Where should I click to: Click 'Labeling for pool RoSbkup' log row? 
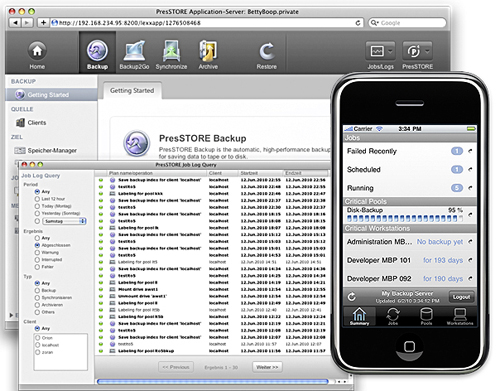coord(212,351)
